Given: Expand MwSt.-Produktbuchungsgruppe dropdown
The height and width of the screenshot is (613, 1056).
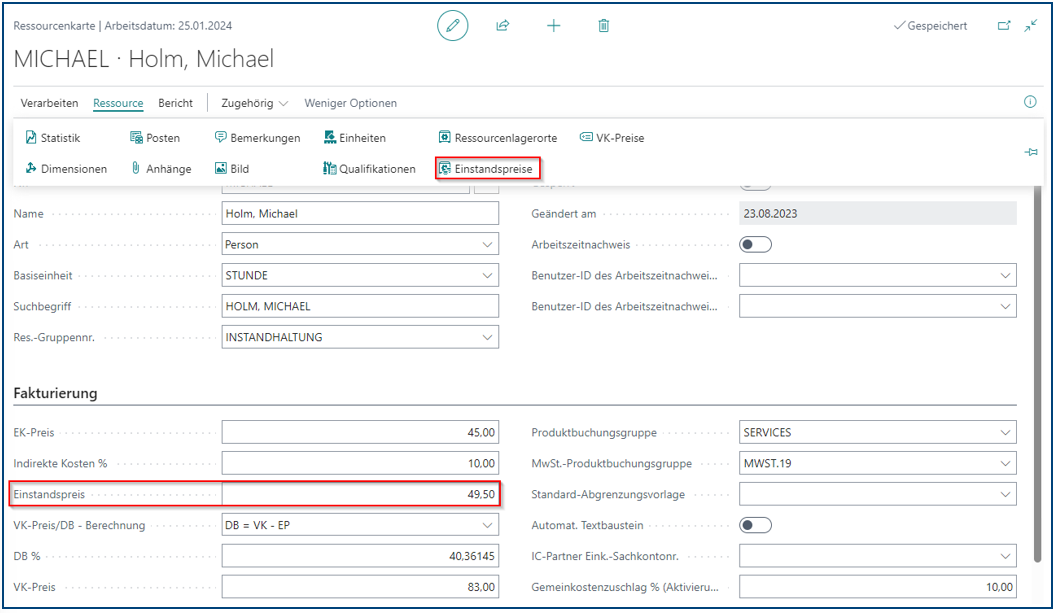Looking at the screenshot, I should tap(1005, 463).
